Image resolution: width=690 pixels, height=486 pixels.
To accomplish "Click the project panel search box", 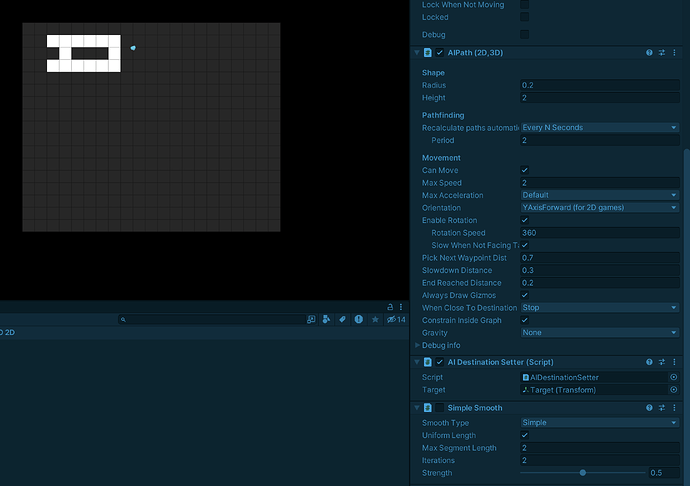I will point(211,320).
